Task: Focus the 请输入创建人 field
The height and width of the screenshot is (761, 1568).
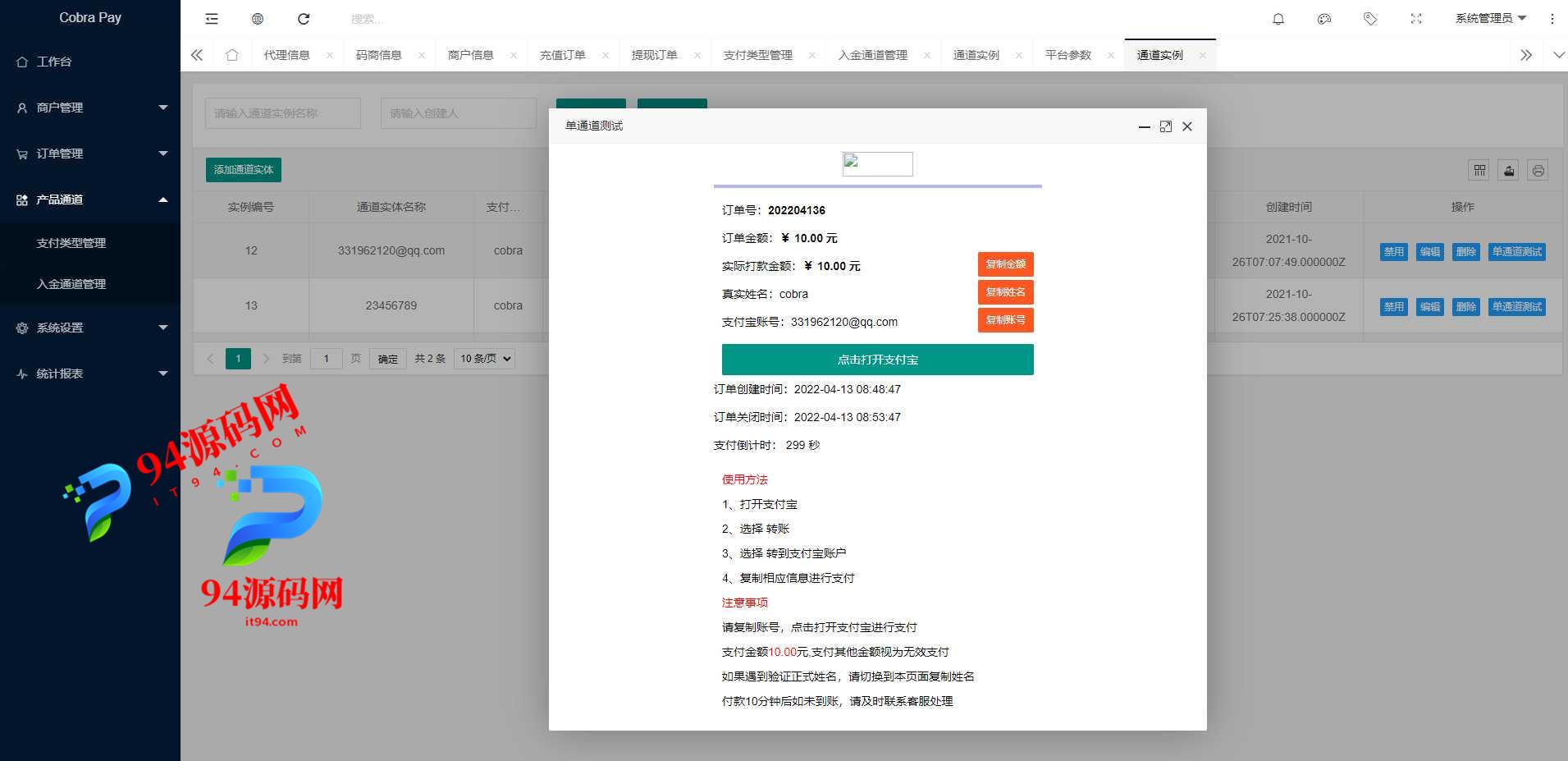Action: coord(459,113)
